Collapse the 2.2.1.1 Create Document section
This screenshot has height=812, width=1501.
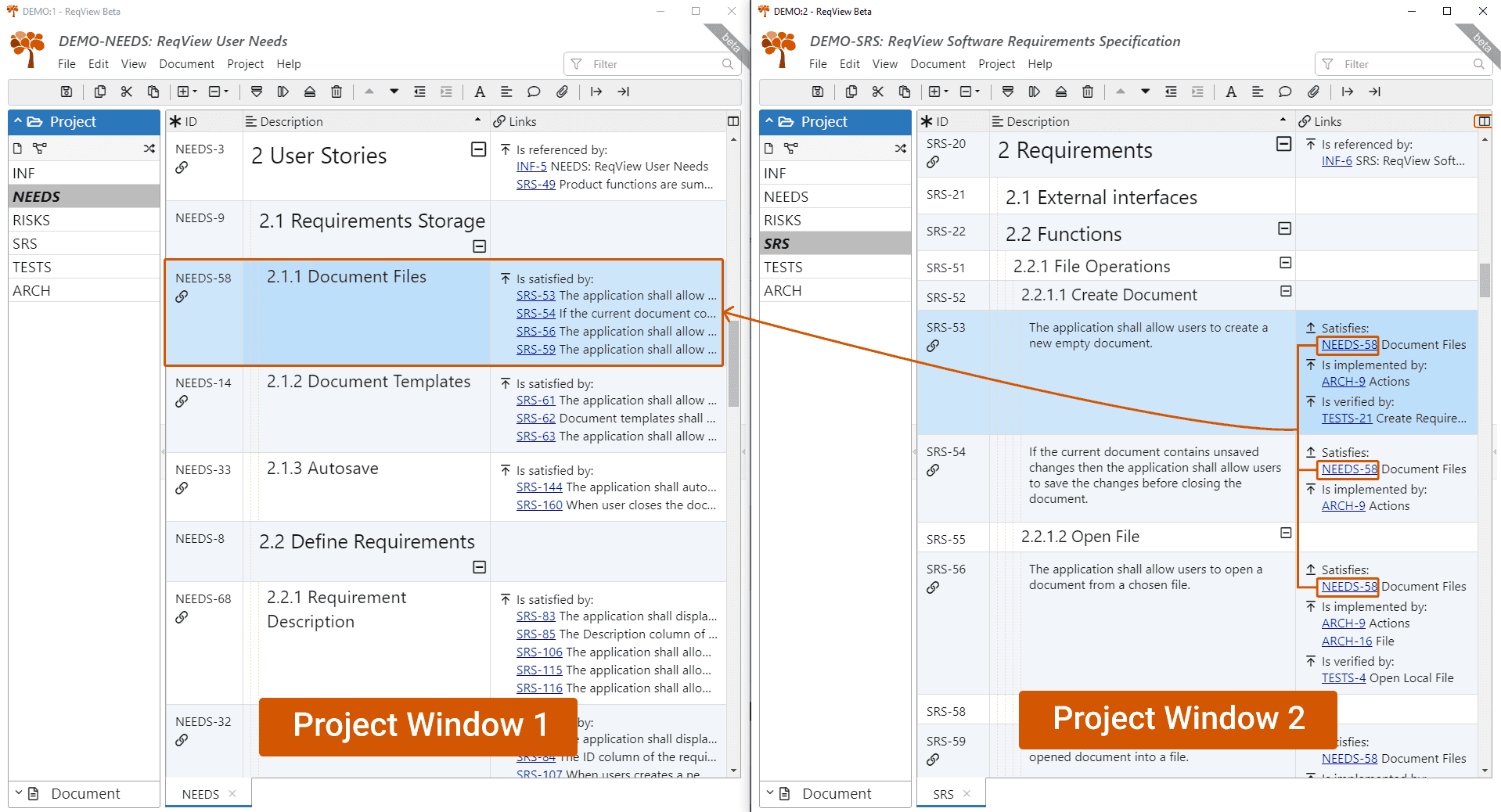point(1285,291)
